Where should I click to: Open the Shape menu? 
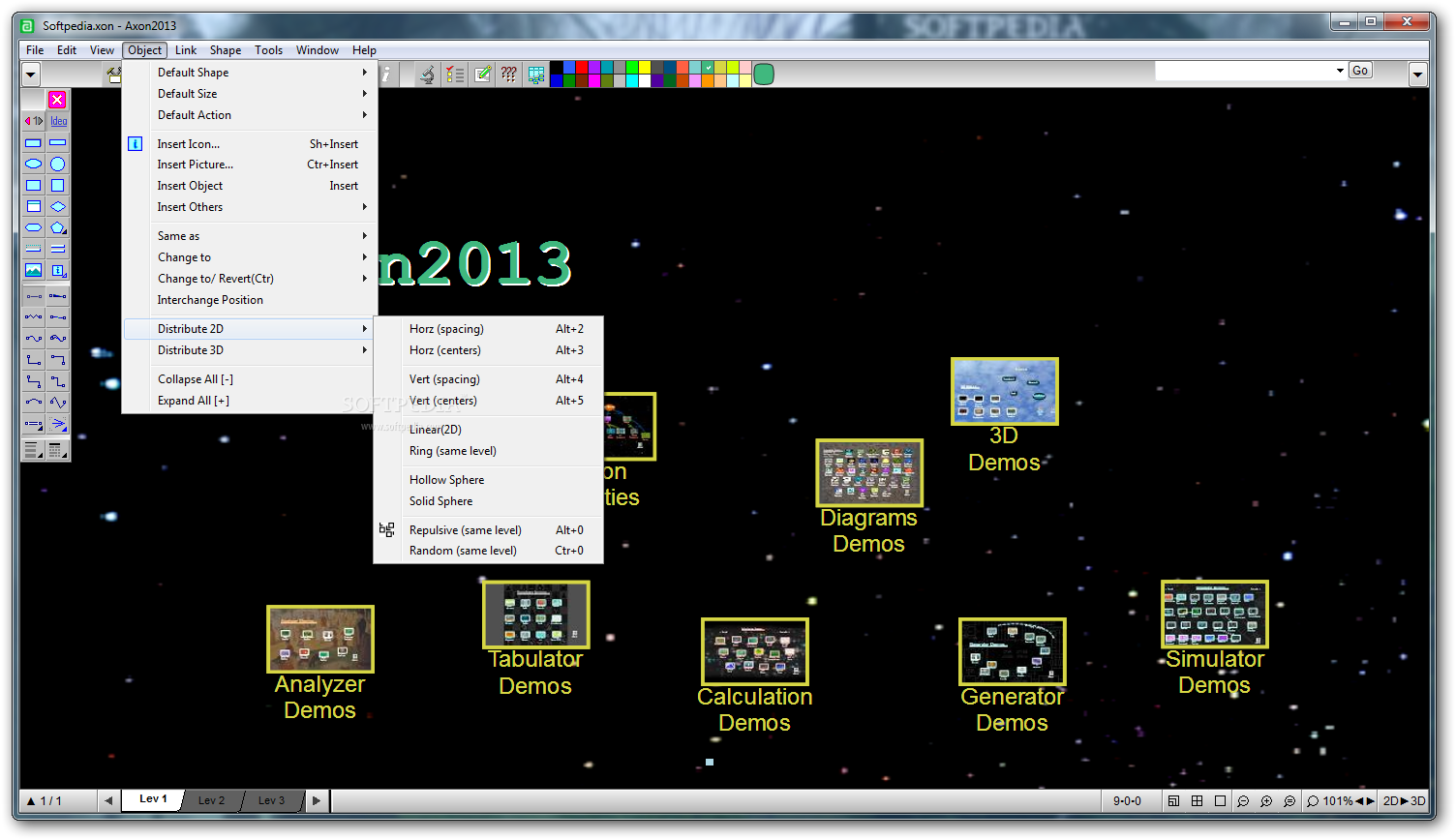click(226, 50)
